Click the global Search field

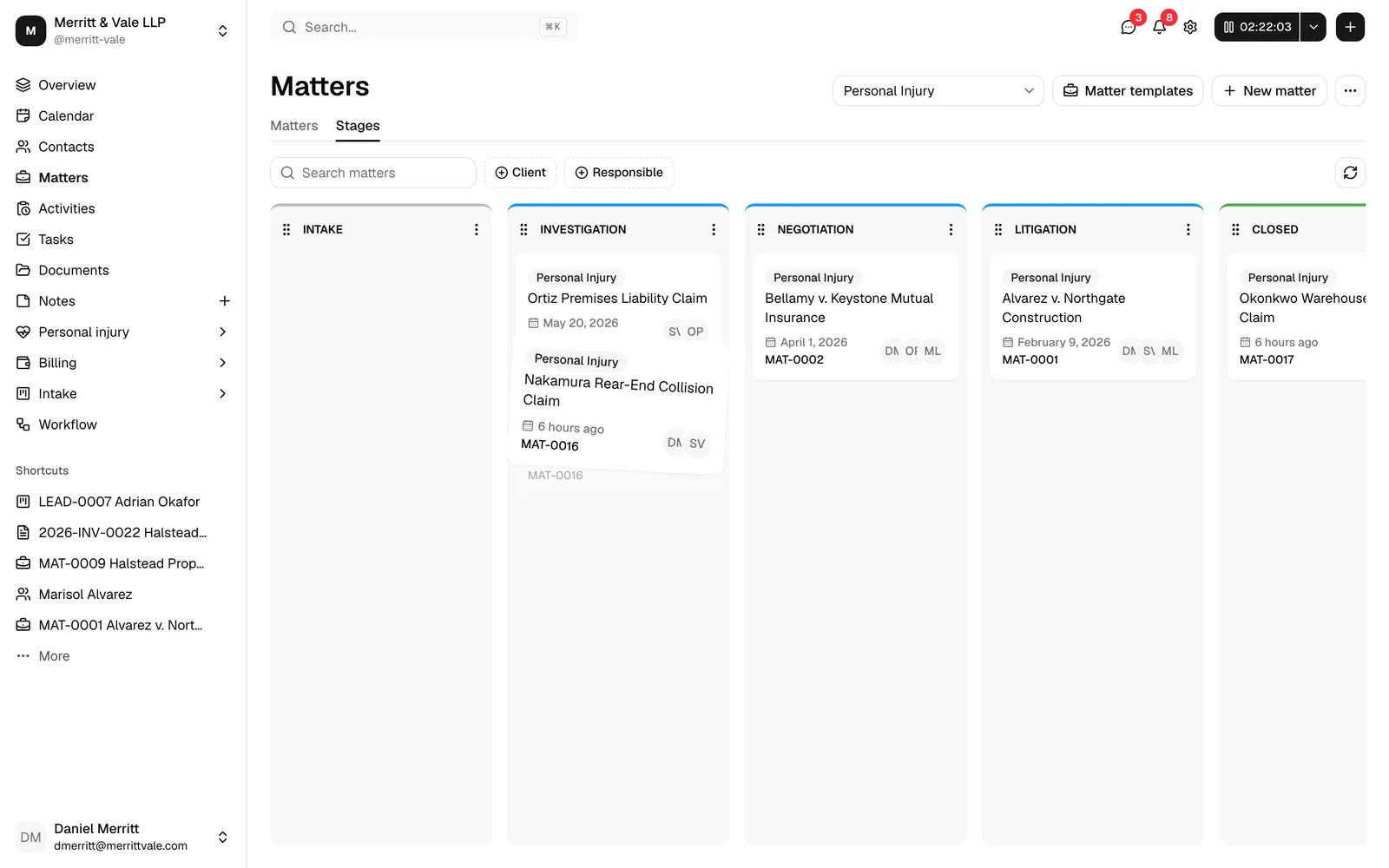click(424, 27)
